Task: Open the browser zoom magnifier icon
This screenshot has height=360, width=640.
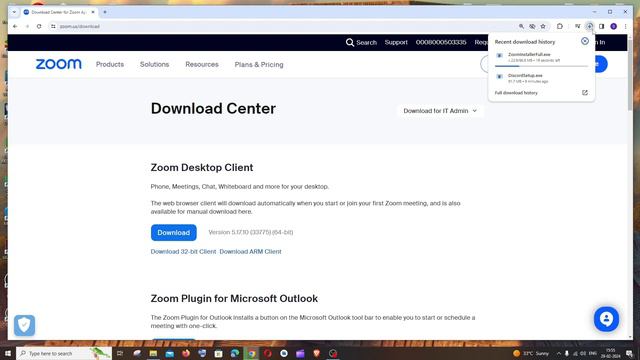Action: click(521, 26)
